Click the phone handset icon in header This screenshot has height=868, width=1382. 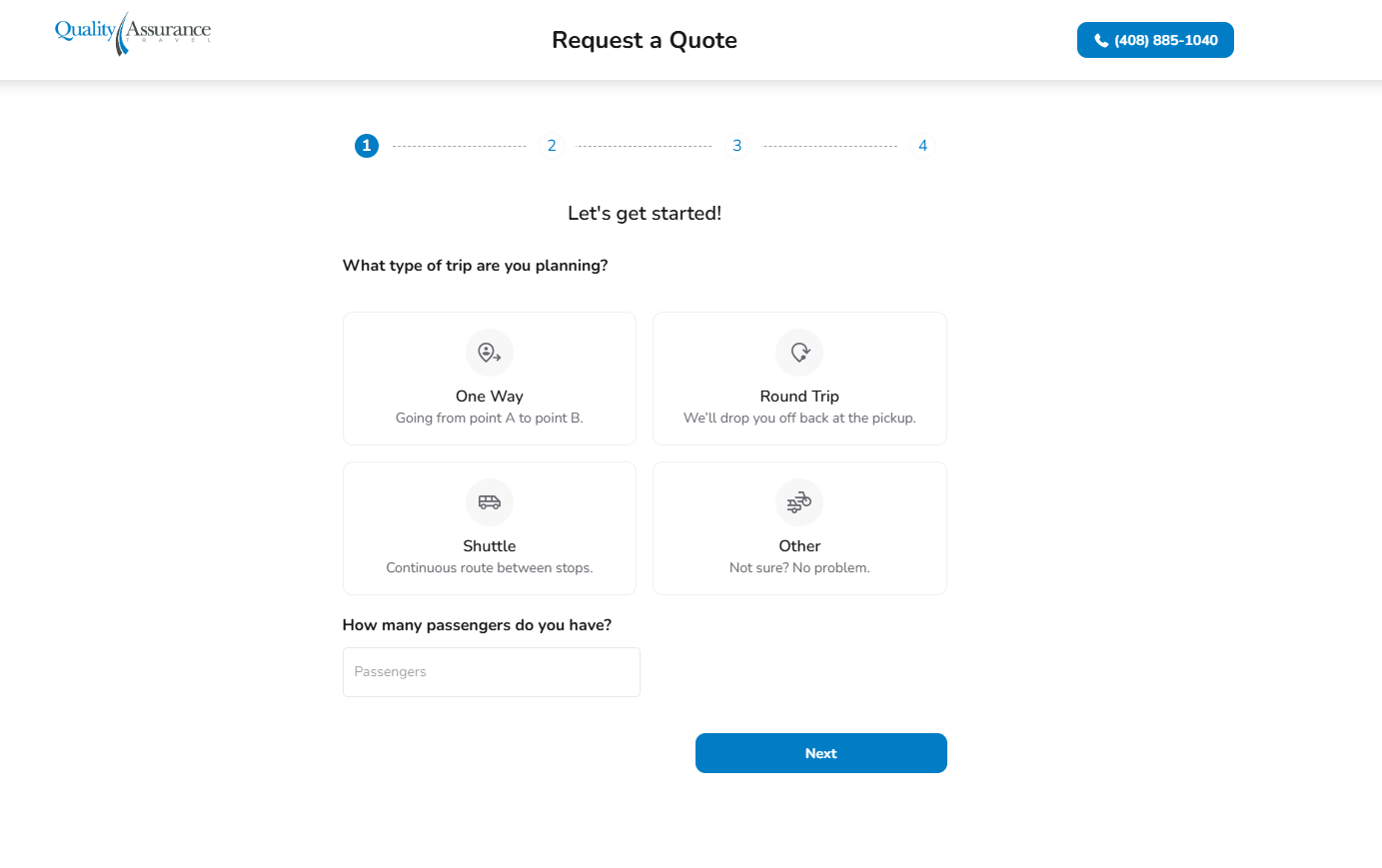[1101, 41]
